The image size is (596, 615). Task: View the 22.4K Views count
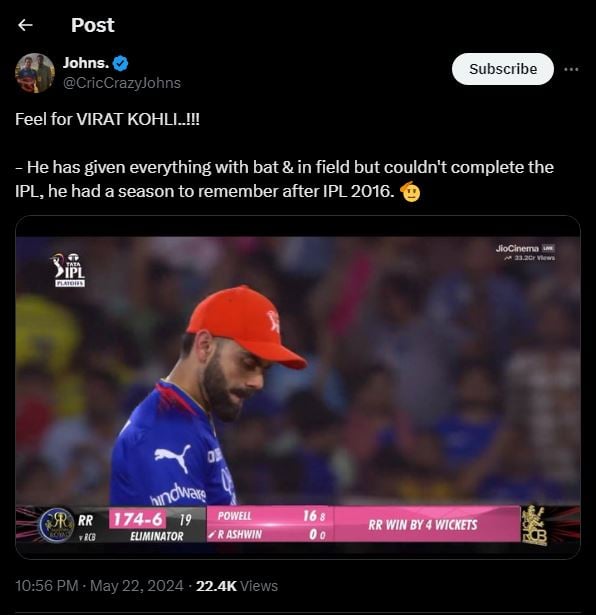click(x=237, y=586)
